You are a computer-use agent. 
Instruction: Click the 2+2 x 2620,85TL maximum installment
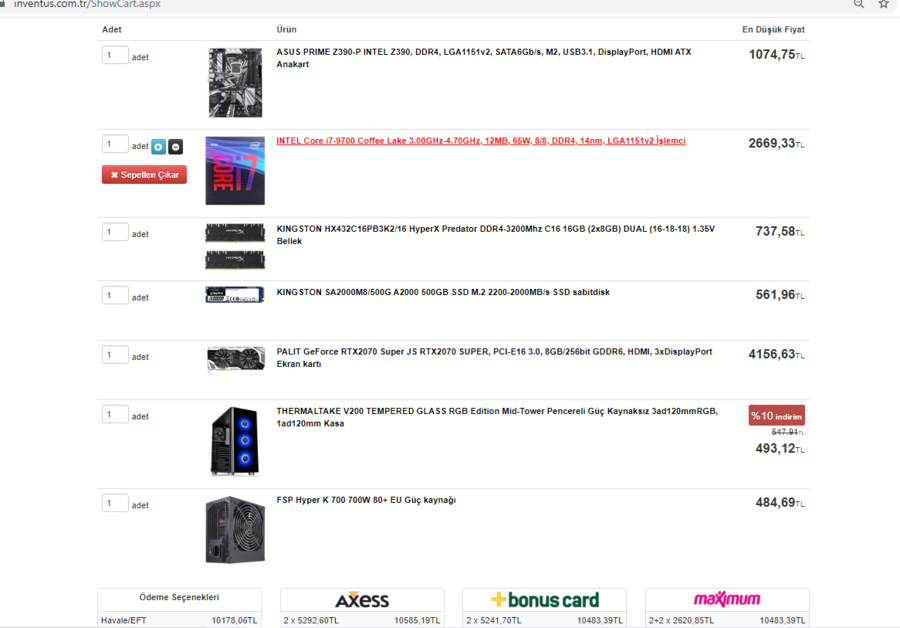(x=681, y=621)
